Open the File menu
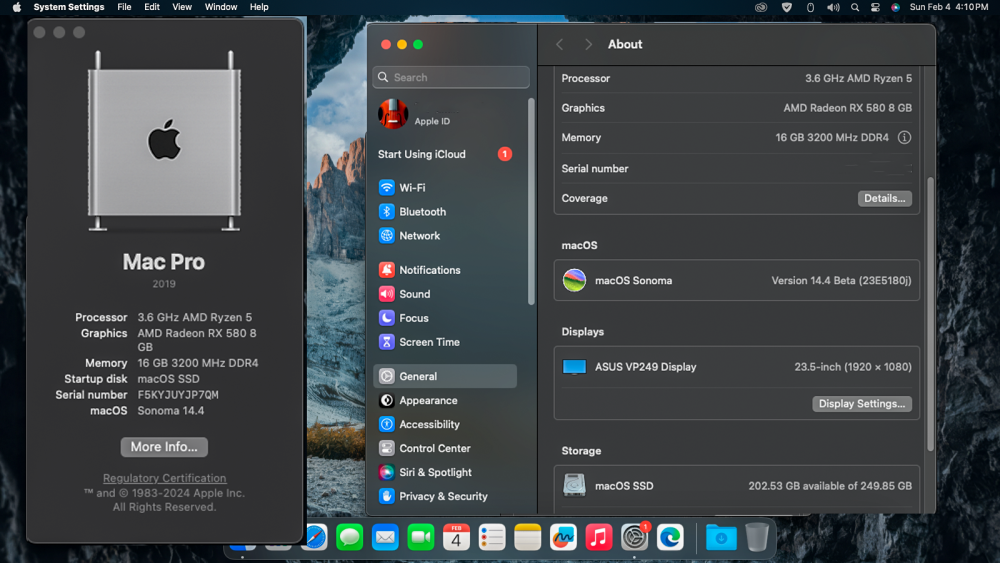 (124, 7)
